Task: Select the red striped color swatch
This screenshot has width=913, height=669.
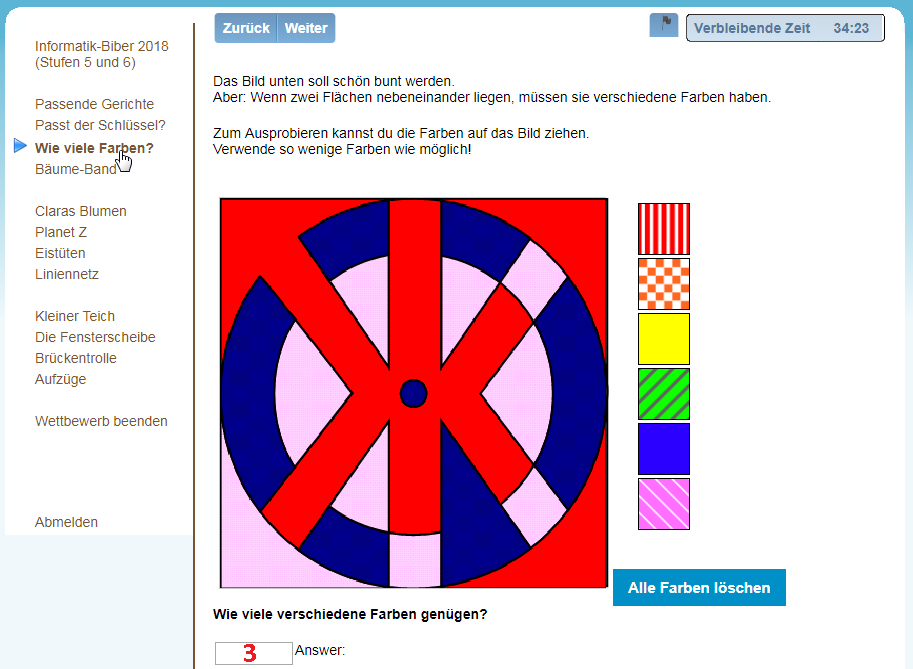Action: tap(664, 229)
